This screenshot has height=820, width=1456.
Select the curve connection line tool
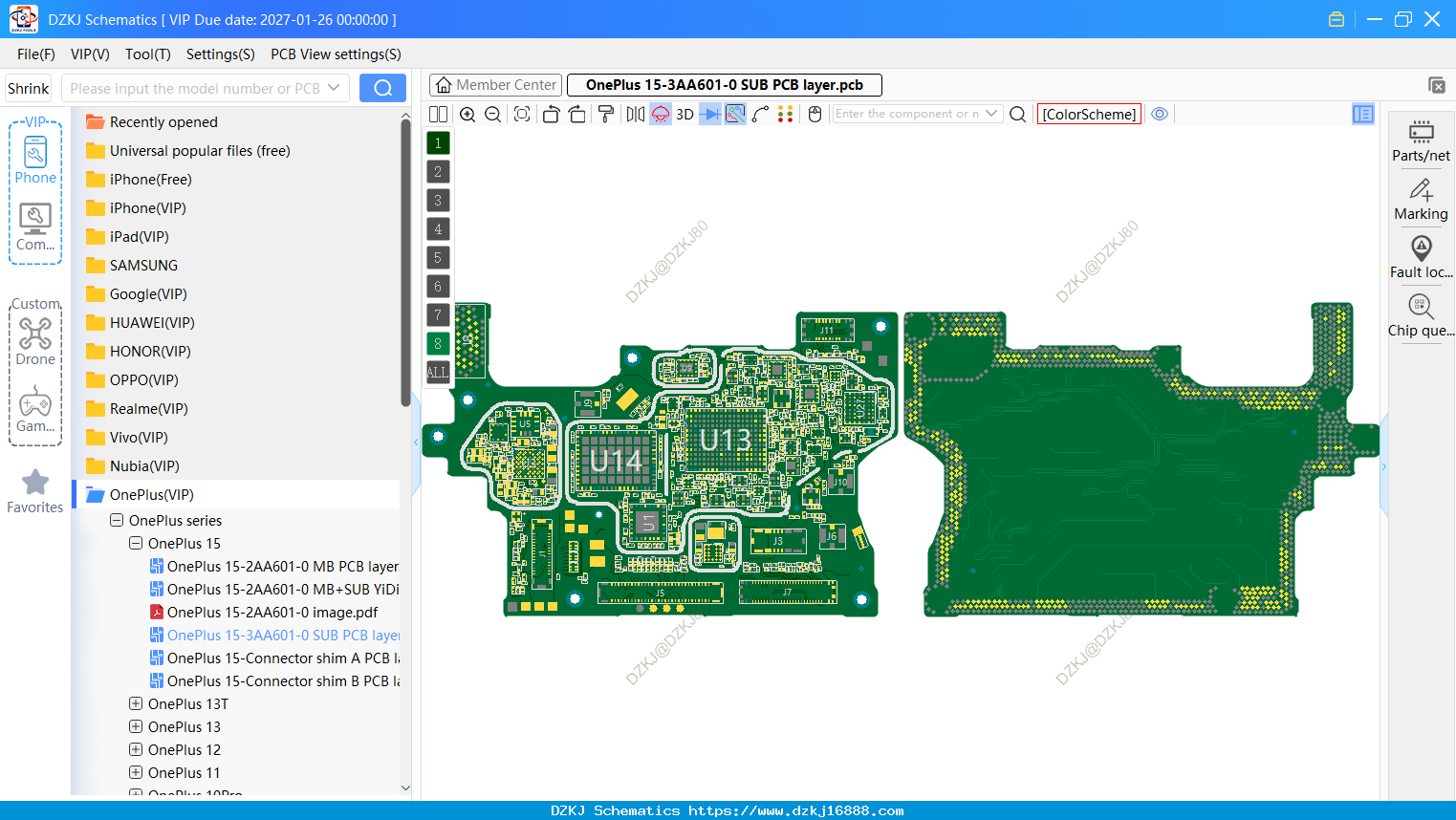coord(760,115)
